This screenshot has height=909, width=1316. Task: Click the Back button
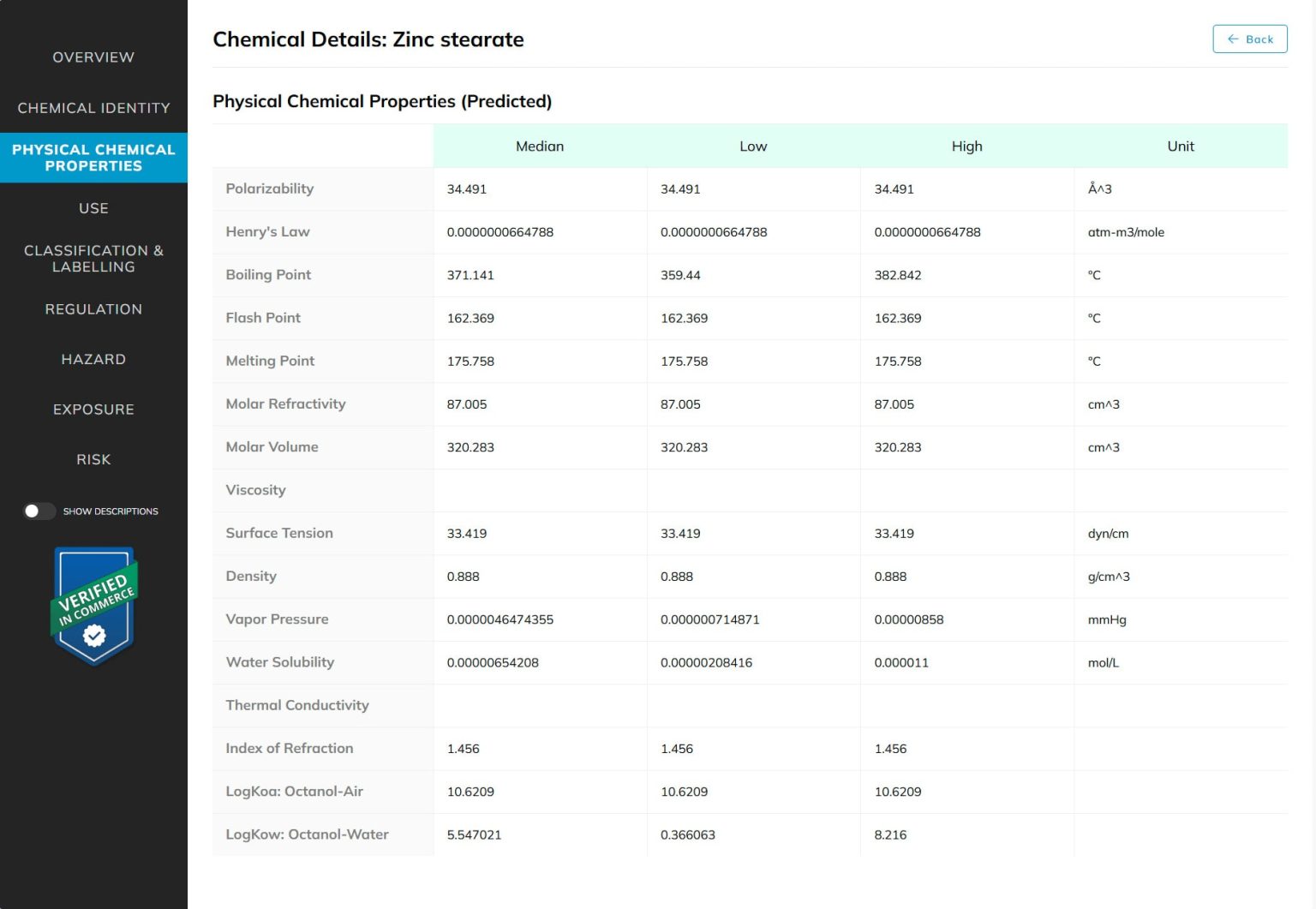pyautogui.click(x=1250, y=39)
